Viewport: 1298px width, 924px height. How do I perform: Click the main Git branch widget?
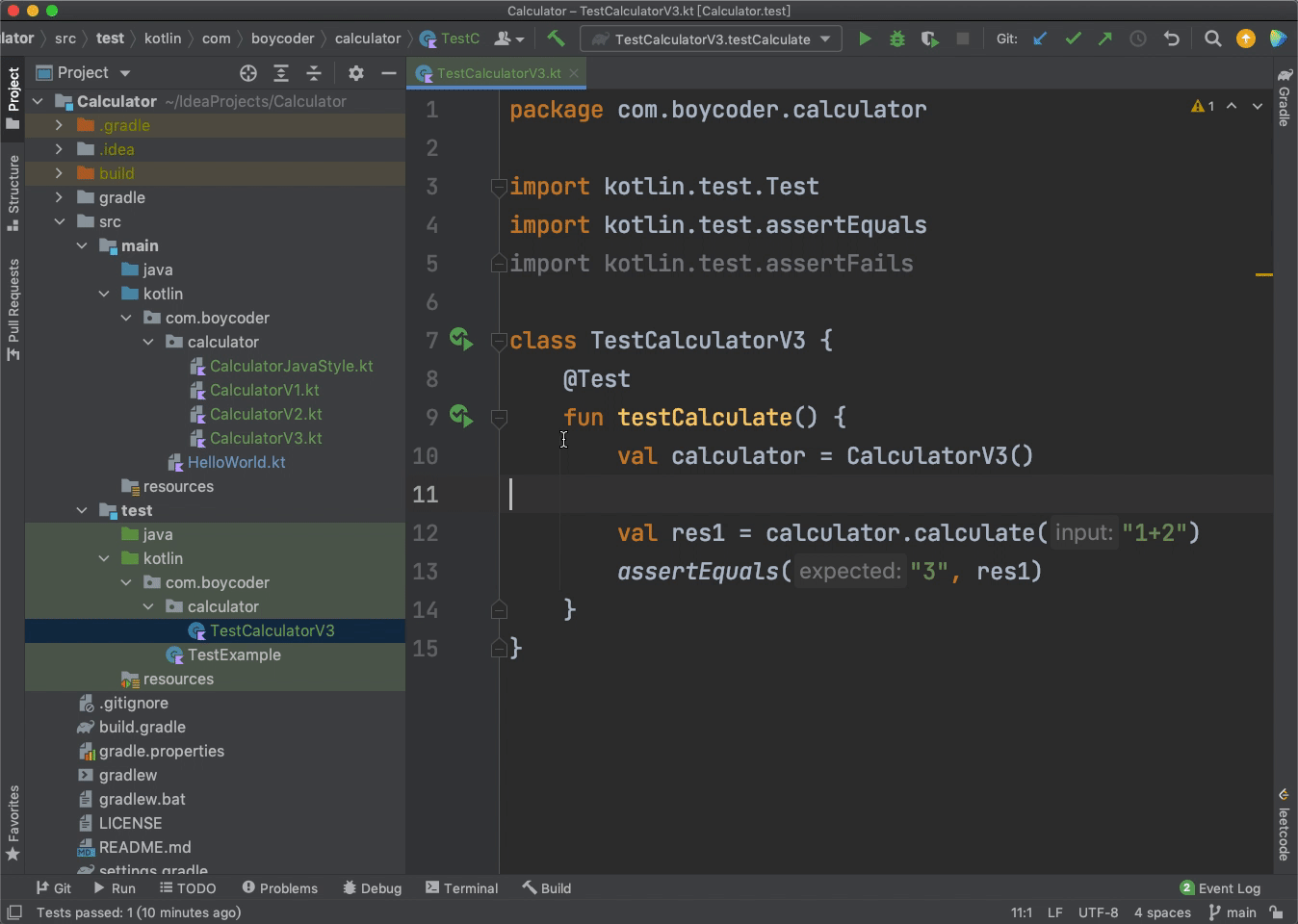tap(1232, 912)
